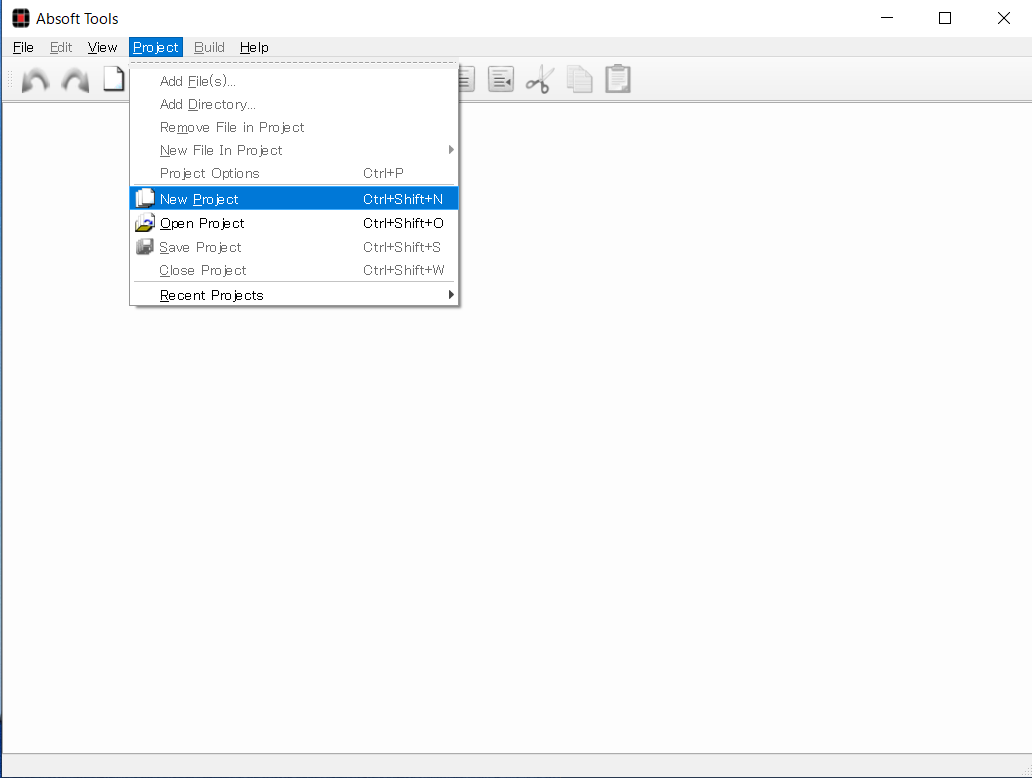Maximize the Absoft Tools window
The height and width of the screenshot is (778, 1032).
[944, 18]
